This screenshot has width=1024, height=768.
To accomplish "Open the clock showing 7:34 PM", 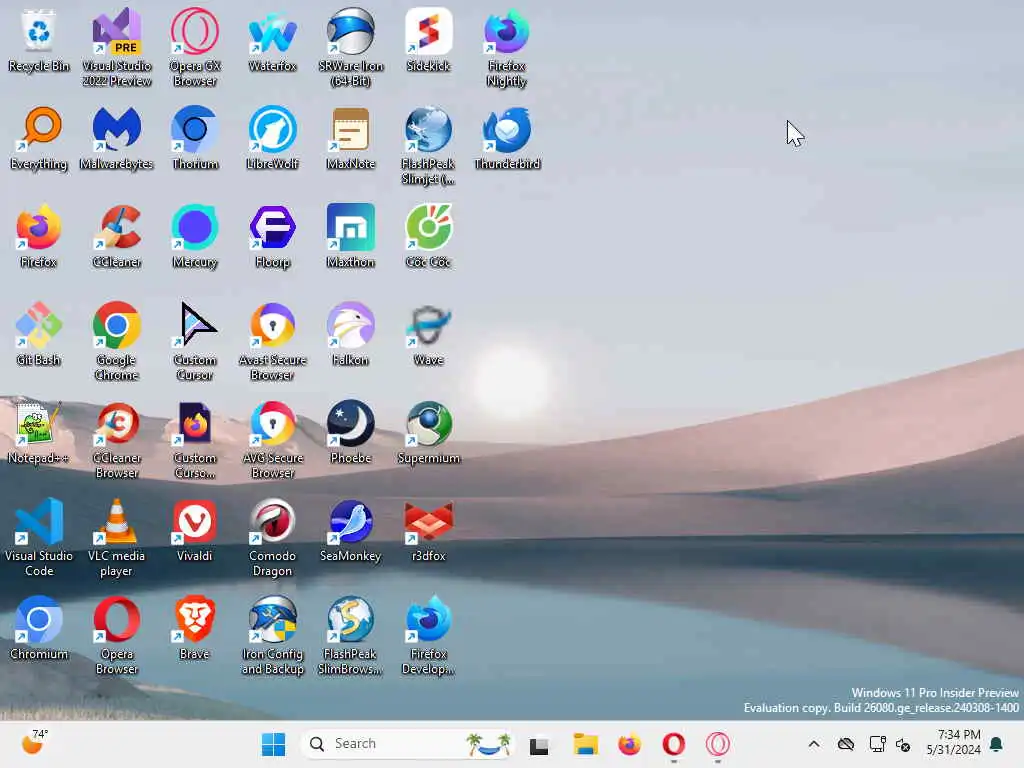I will pyautogui.click(x=953, y=743).
